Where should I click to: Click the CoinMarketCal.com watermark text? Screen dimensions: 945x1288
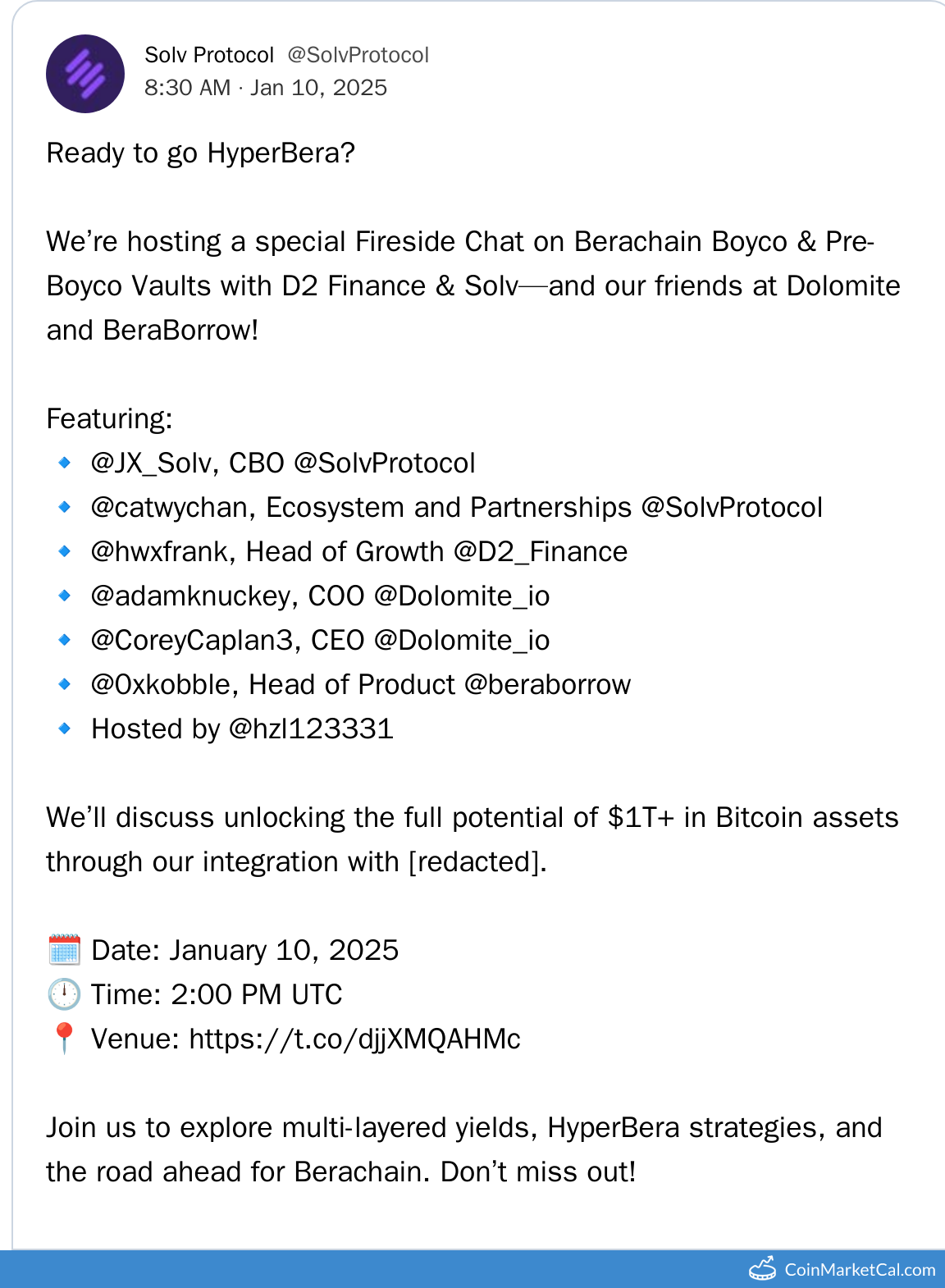tap(860, 1270)
